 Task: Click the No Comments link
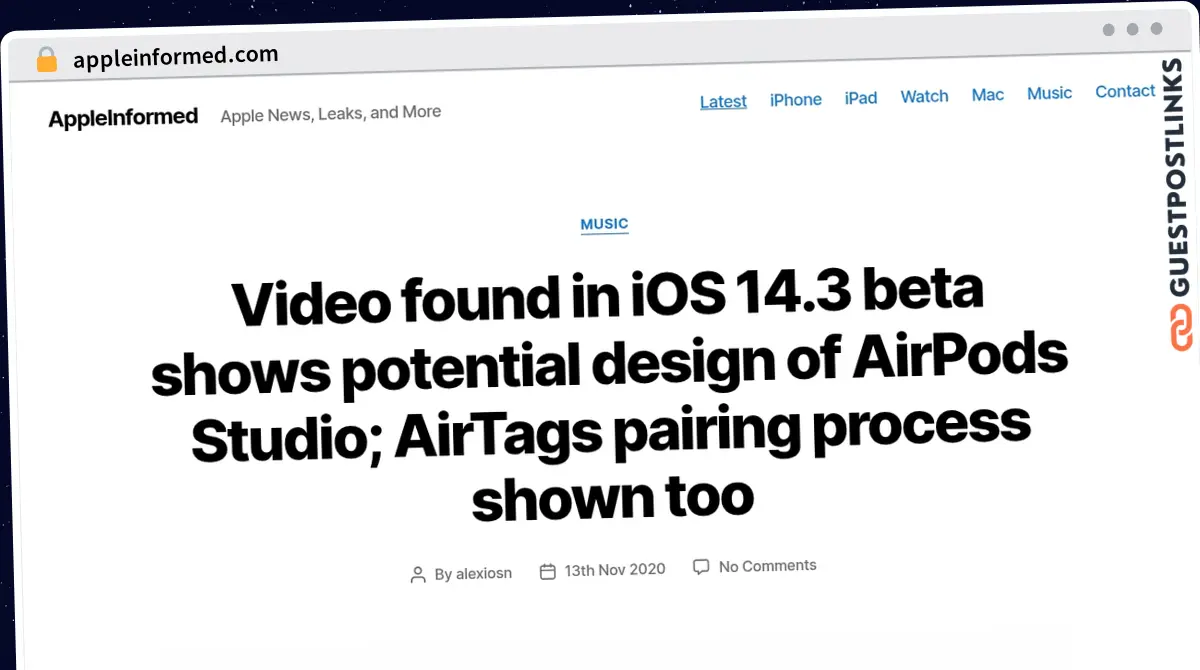point(767,565)
